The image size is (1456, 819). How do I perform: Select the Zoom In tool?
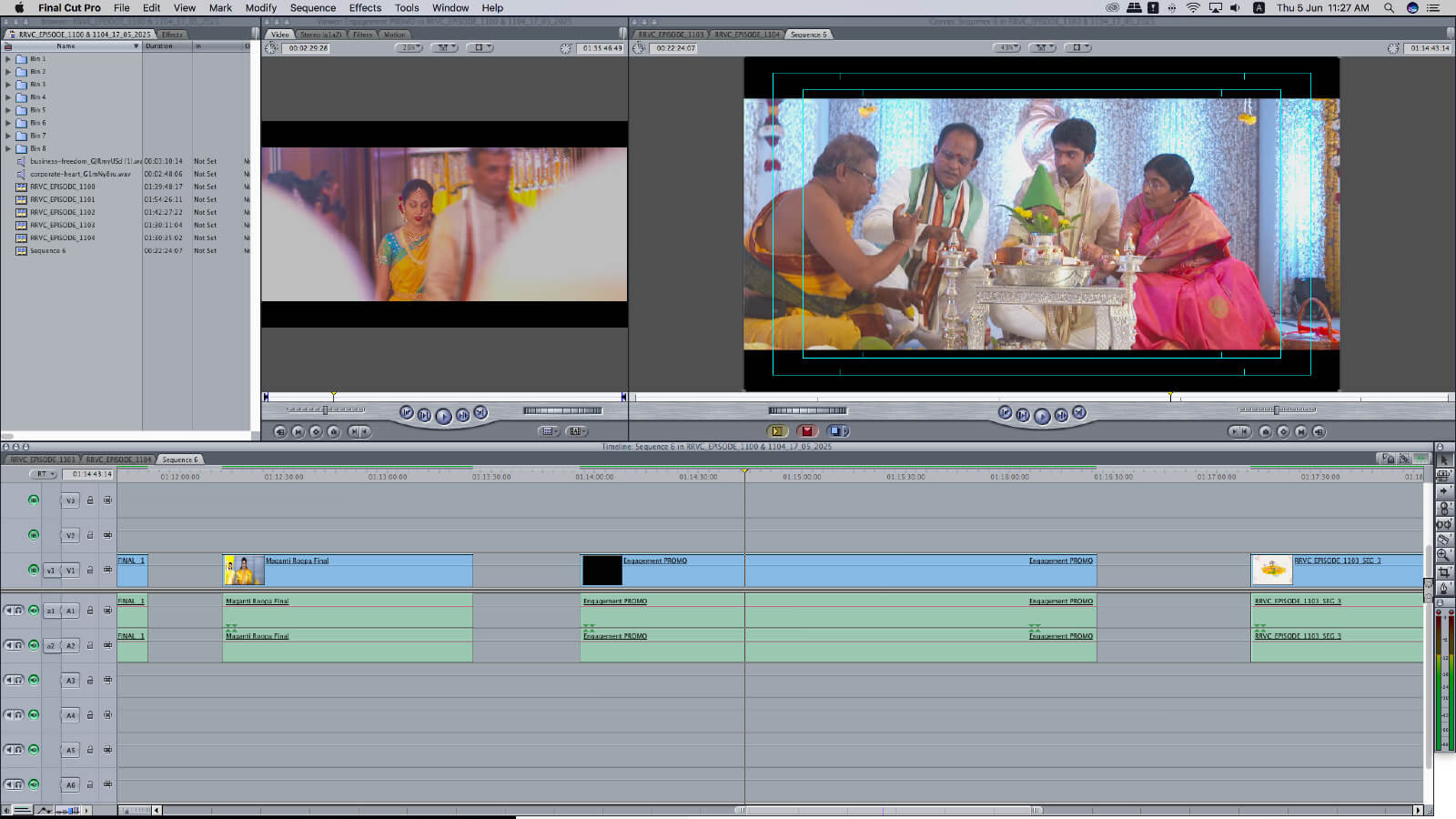tap(1444, 556)
